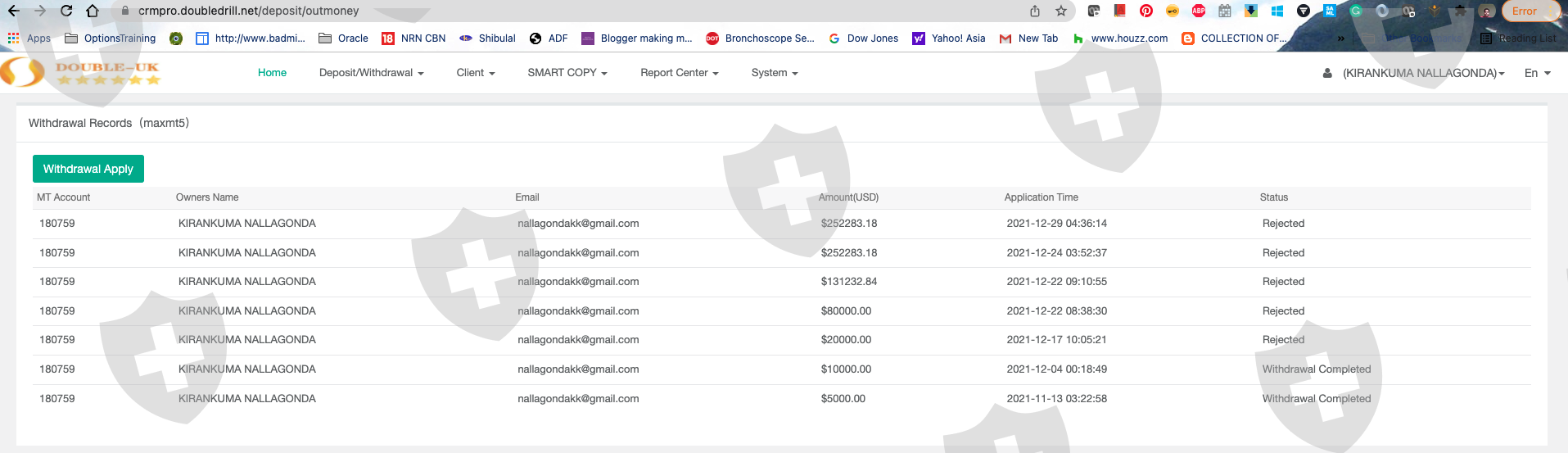Open the Reading List panel
Image resolution: width=1568 pixels, height=453 pixels.
[x=1519, y=39]
